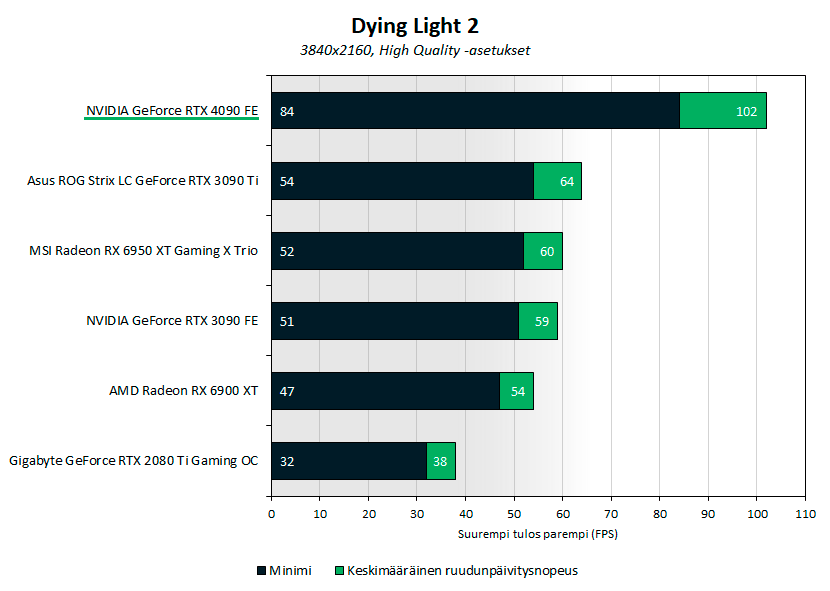Click the average value 60 in the RX 6950 XT bar
The width and height of the screenshot is (830, 591).
point(547,252)
